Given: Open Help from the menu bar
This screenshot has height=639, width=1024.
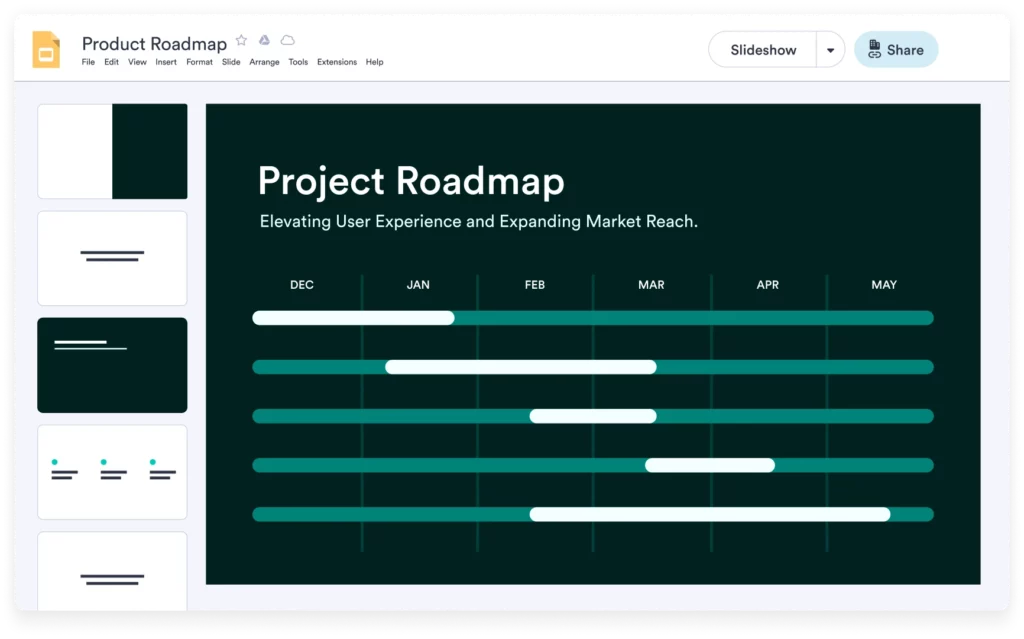Looking at the screenshot, I should (x=375, y=61).
